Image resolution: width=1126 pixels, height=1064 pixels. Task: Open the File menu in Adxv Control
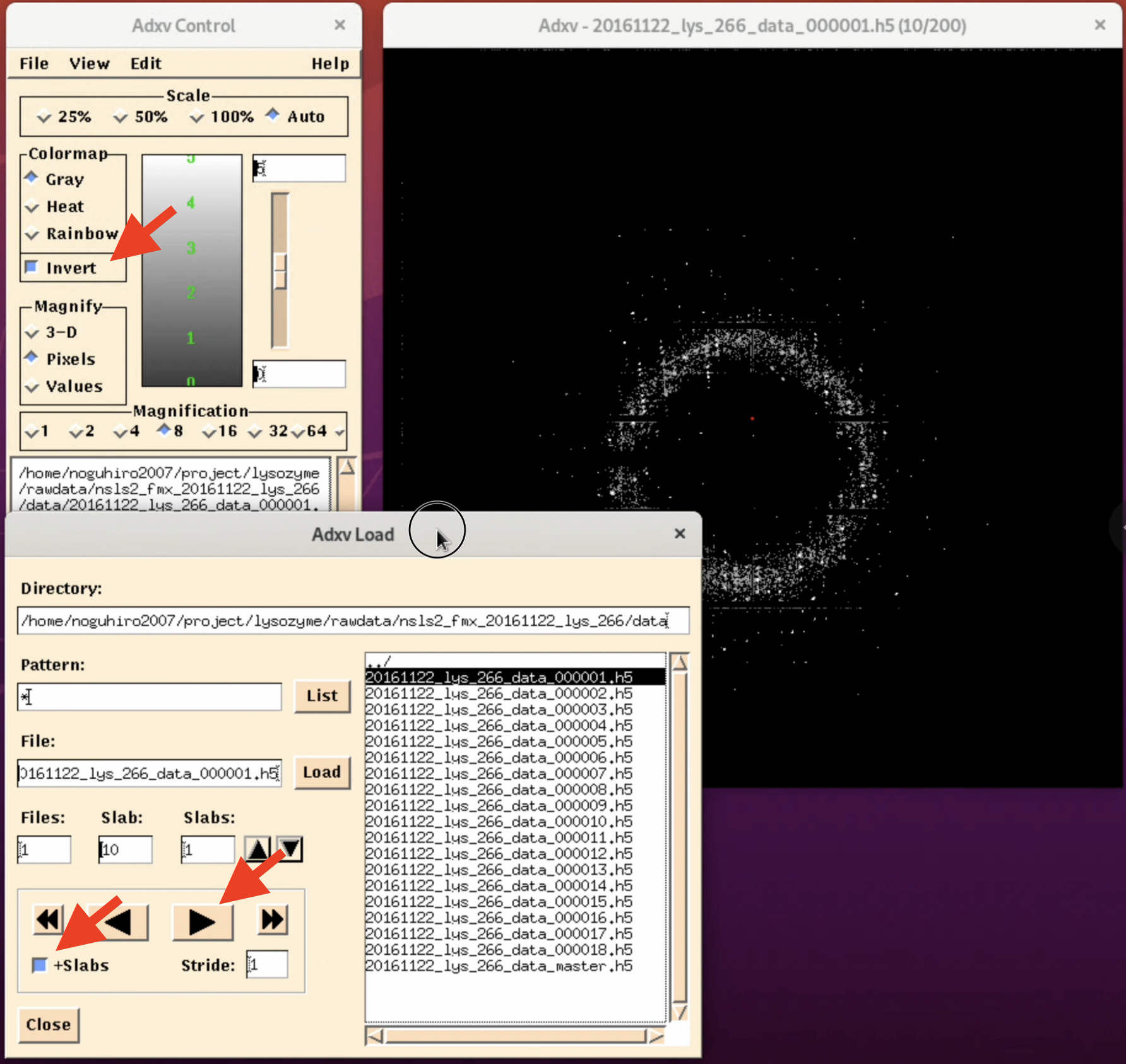coord(33,63)
